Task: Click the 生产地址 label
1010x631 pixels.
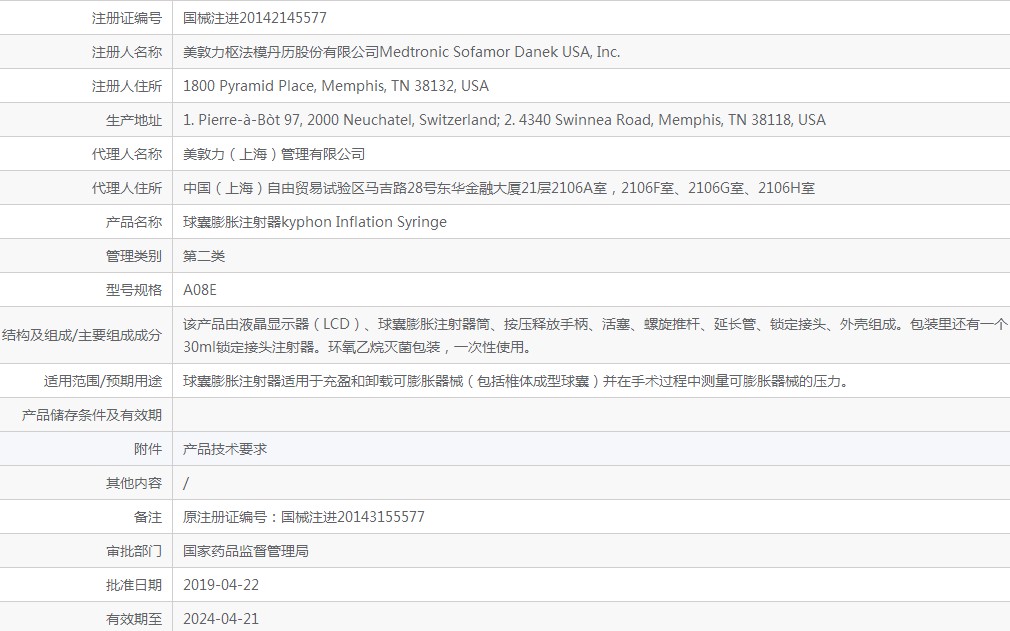Action: coord(134,120)
